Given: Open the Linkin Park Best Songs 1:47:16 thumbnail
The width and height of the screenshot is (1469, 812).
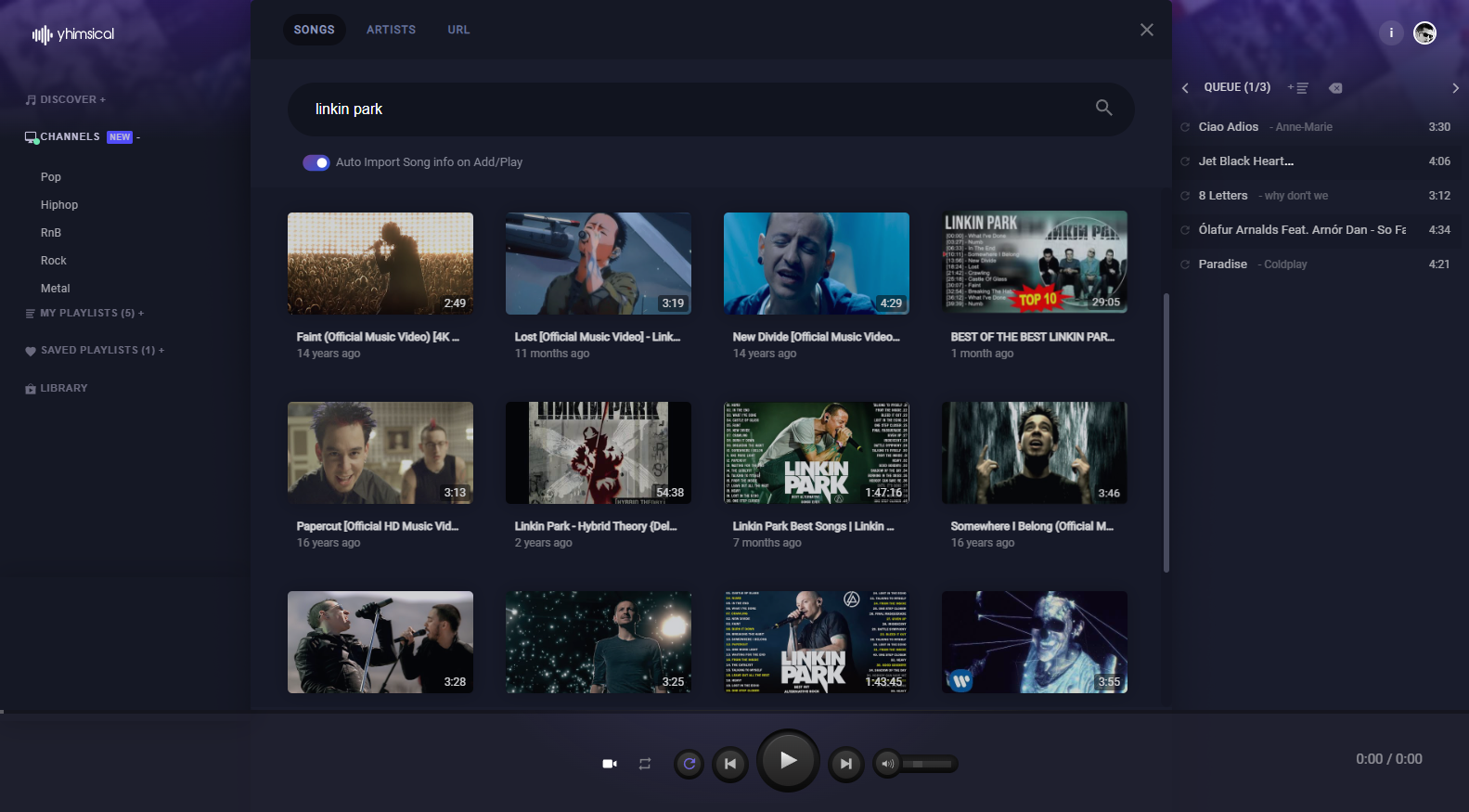Looking at the screenshot, I should 817,453.
